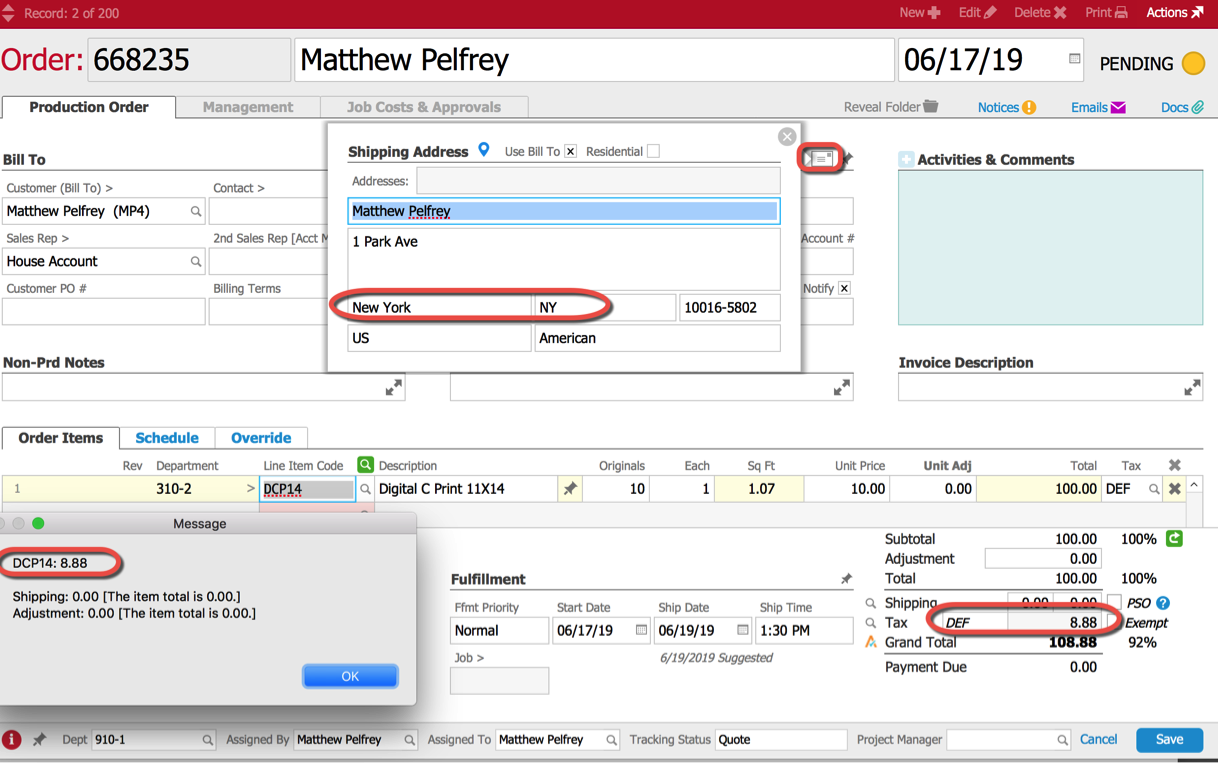The image size is (1218, 763).
Task: Switch to the Management tab
Action: pyautogui.click(x=248, y=107)
